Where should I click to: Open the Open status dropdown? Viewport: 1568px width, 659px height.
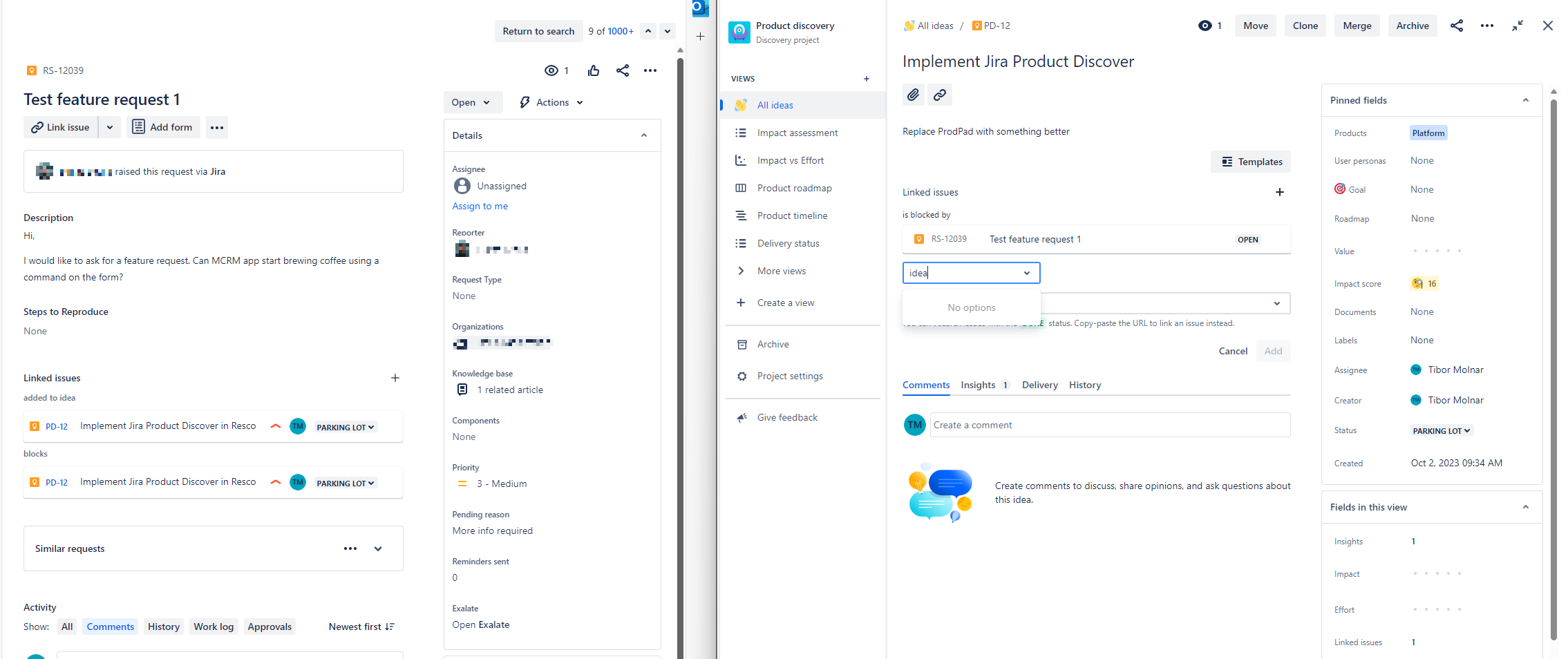coord(472,102)
